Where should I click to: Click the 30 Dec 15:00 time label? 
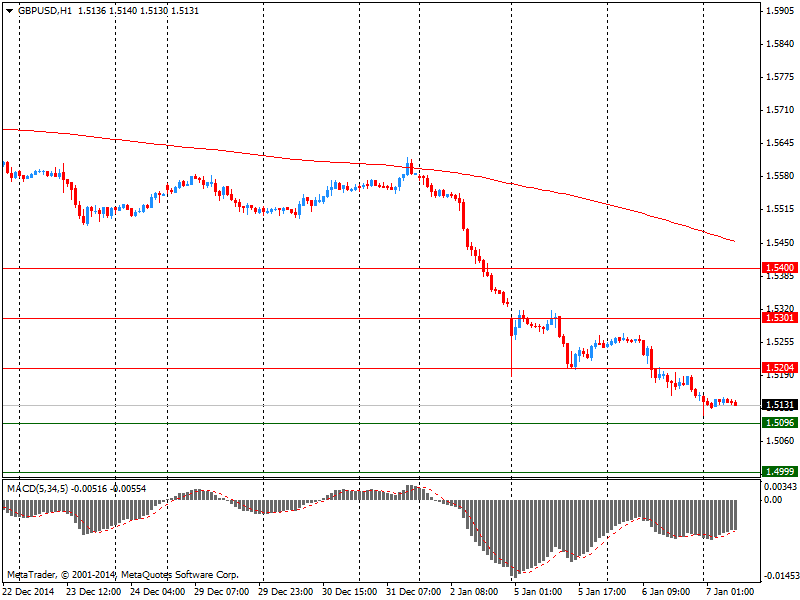coord(349,591)
